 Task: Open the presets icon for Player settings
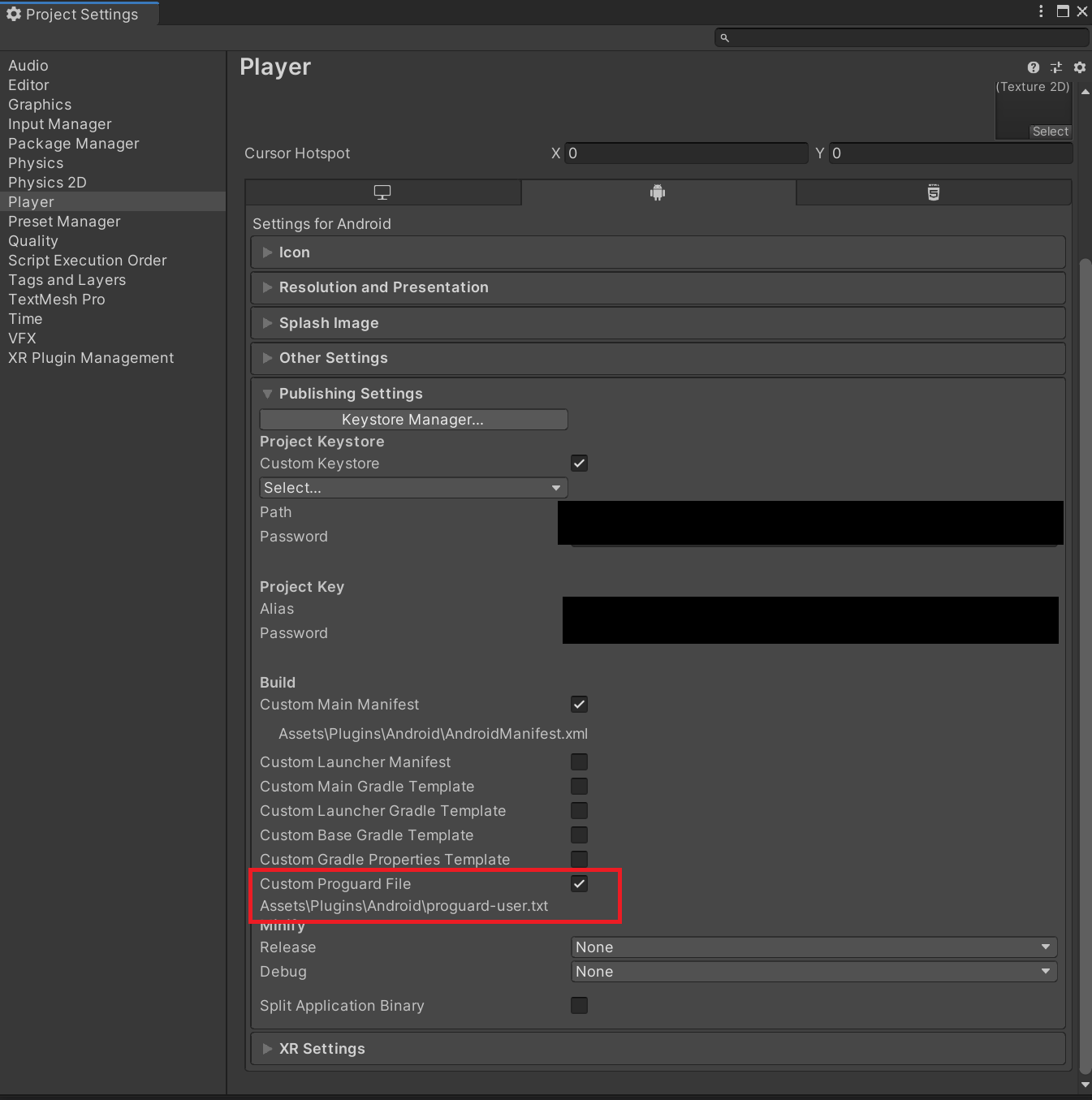tap(1056, 67)
